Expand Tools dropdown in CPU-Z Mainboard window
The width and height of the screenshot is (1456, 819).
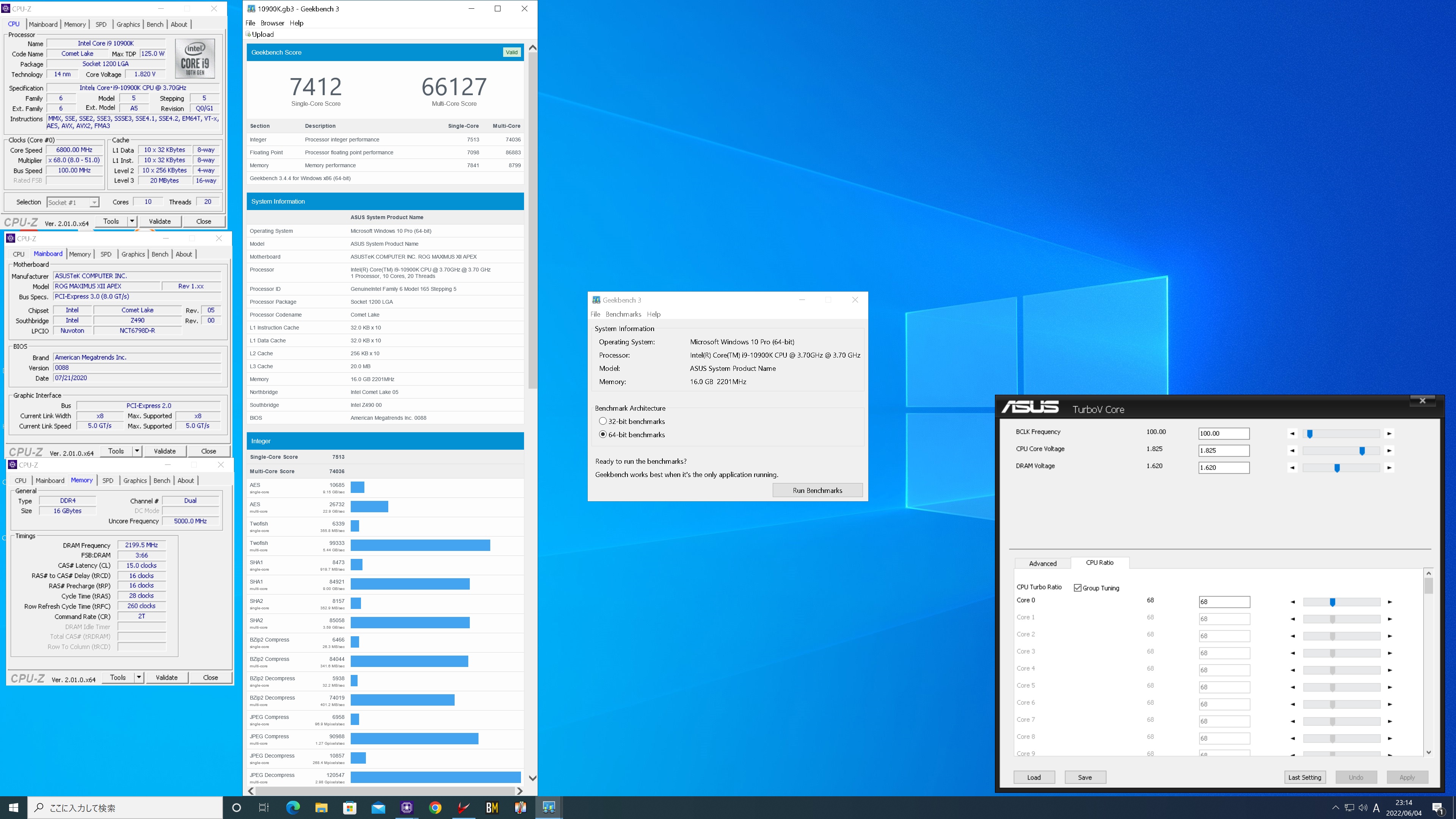click(x=137, y=451)
